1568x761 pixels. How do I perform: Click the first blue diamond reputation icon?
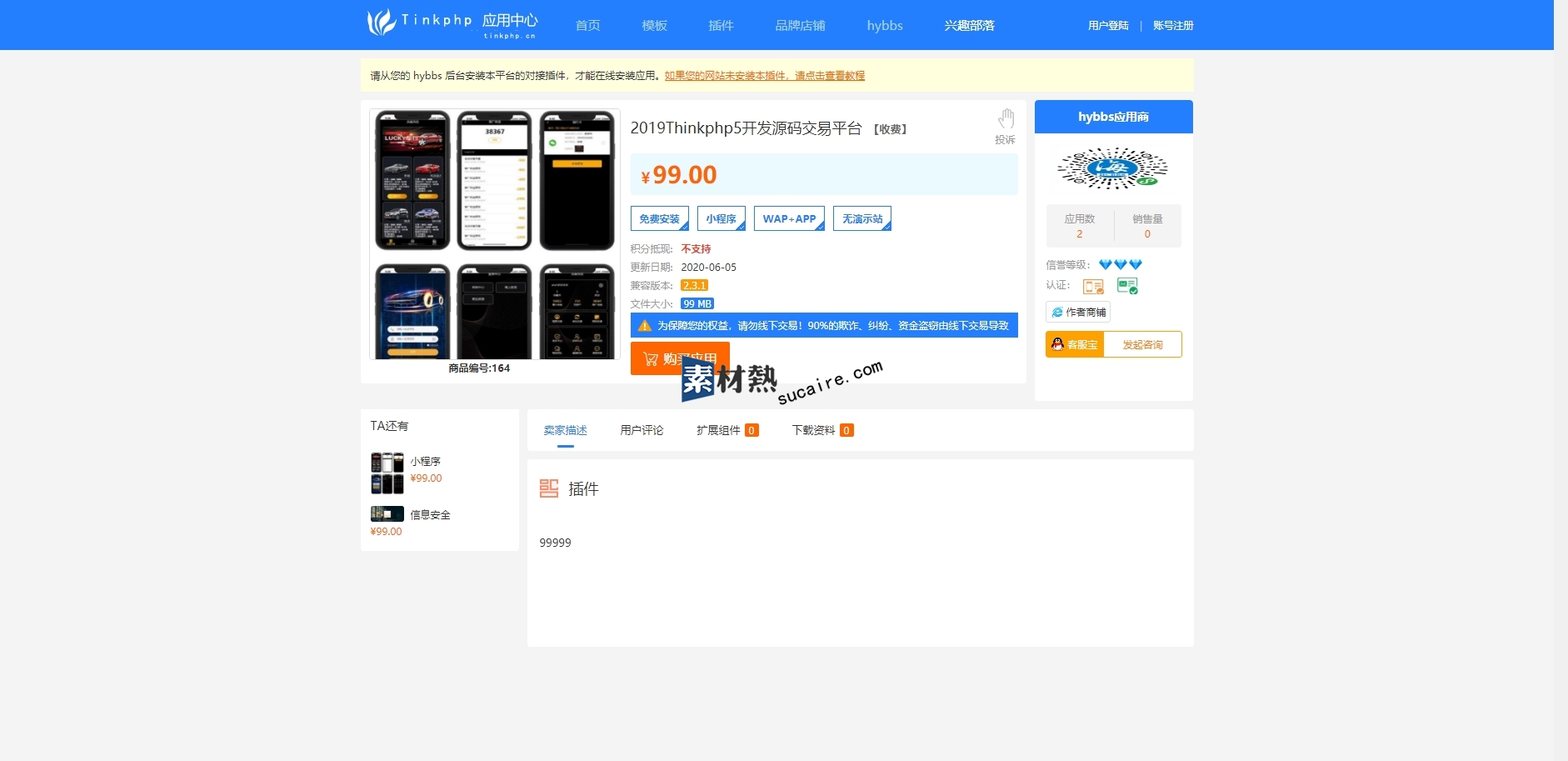pyautogui.click(x=1106, y=264)
